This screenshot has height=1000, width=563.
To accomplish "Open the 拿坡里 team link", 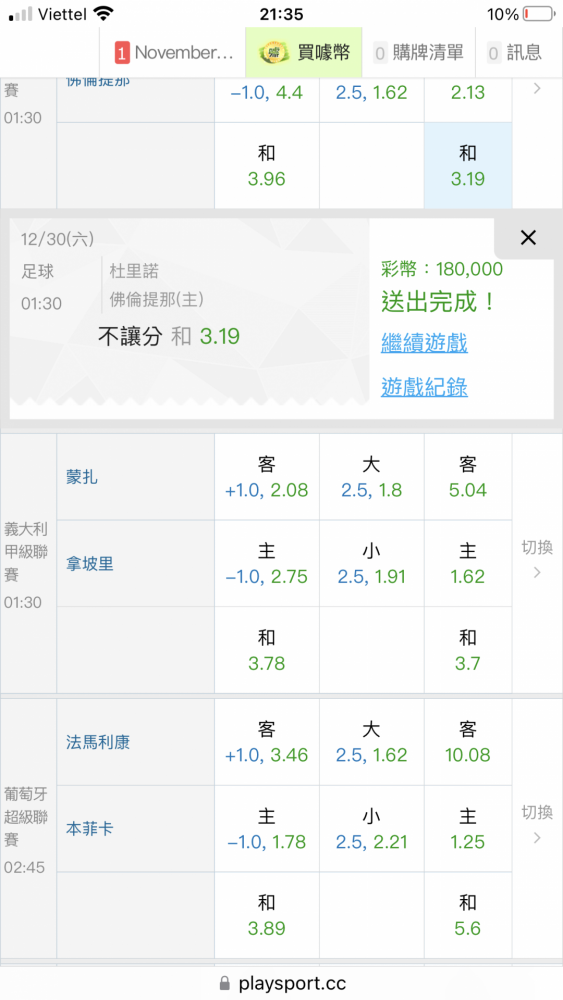I will [x=90, y=564].
